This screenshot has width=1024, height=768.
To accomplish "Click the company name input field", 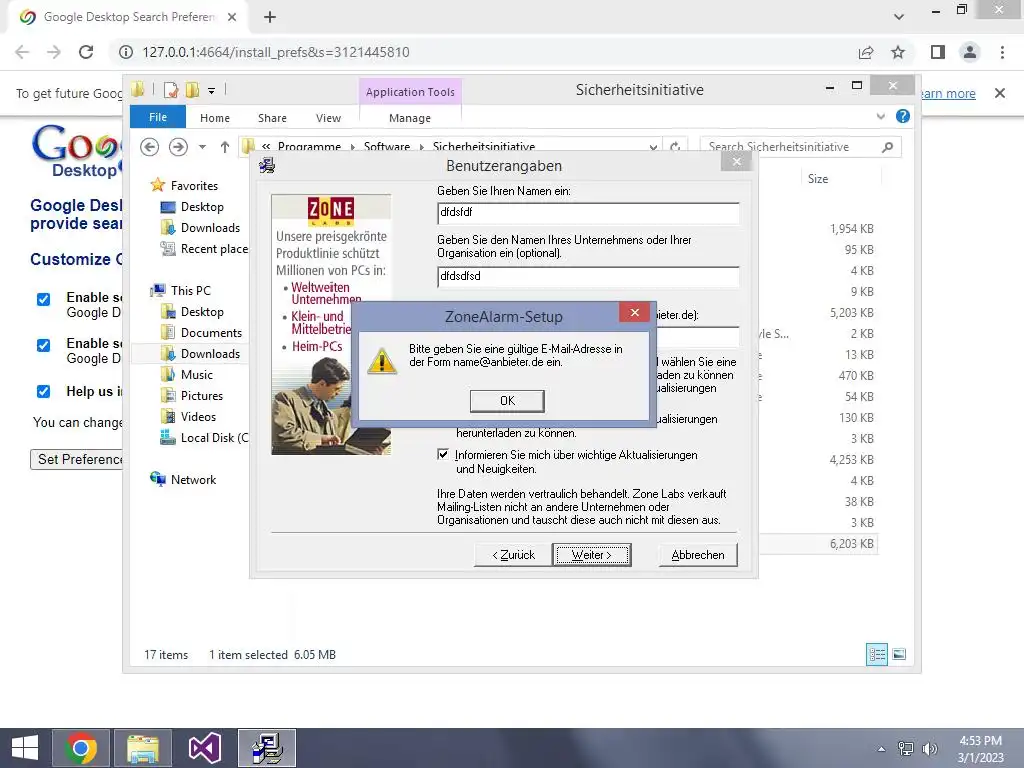I will tap(588, 276).
